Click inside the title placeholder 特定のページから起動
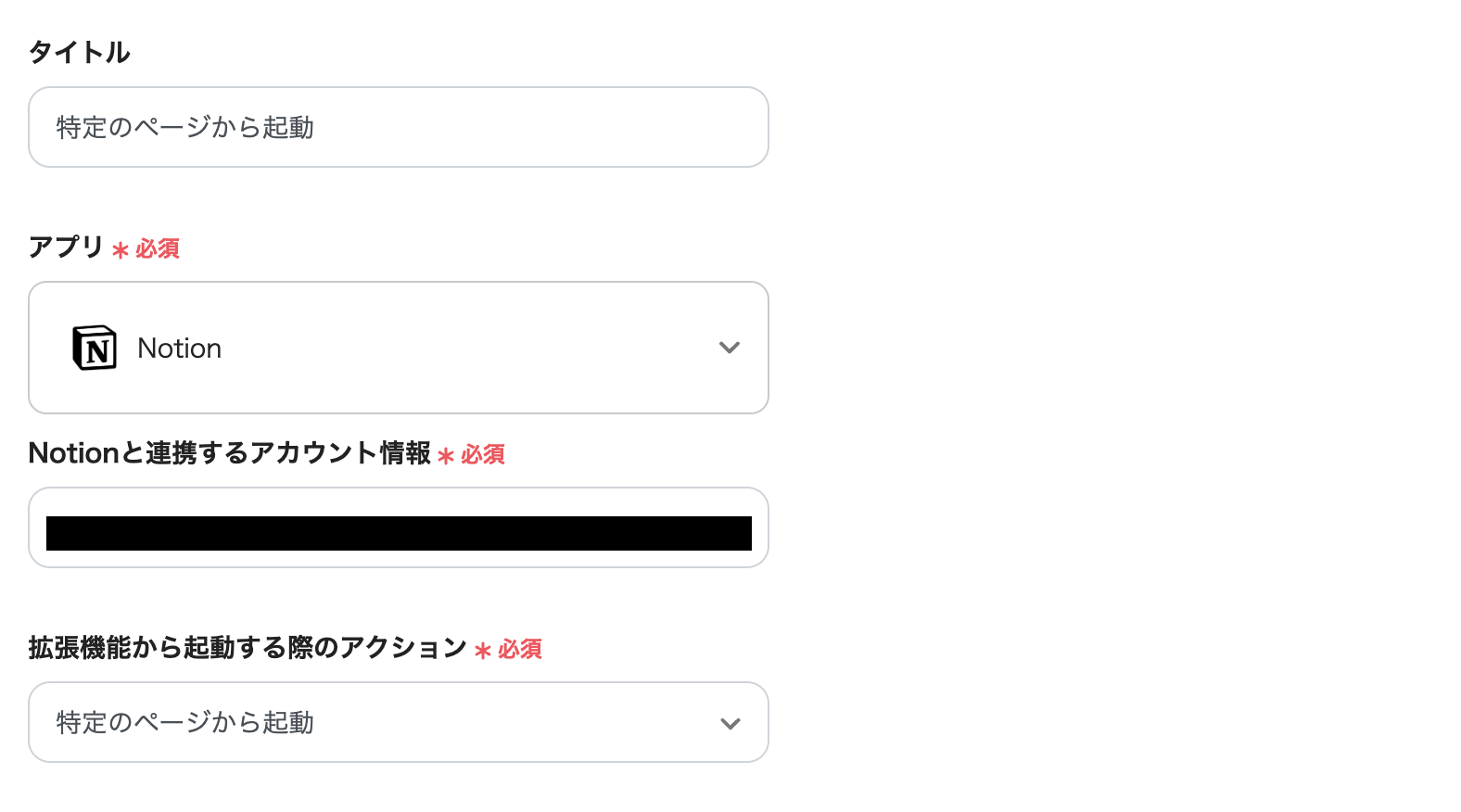The width and height of the screenshot is (1461, 812). click(x=184, y=127)
